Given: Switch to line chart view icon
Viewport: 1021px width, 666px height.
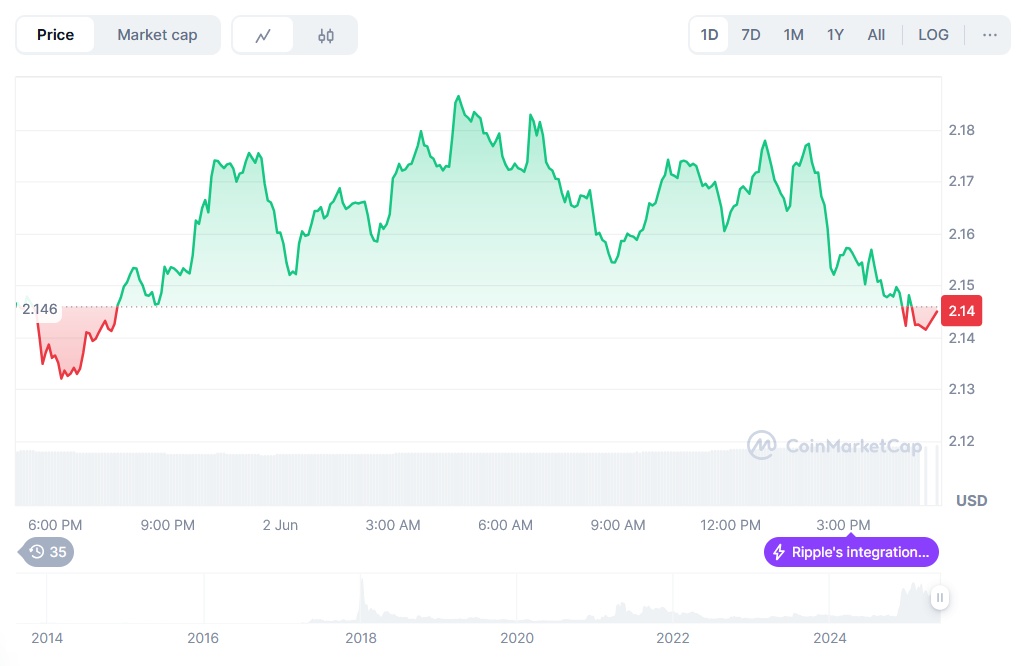Looking at the screenshot, I should (263, 35).
